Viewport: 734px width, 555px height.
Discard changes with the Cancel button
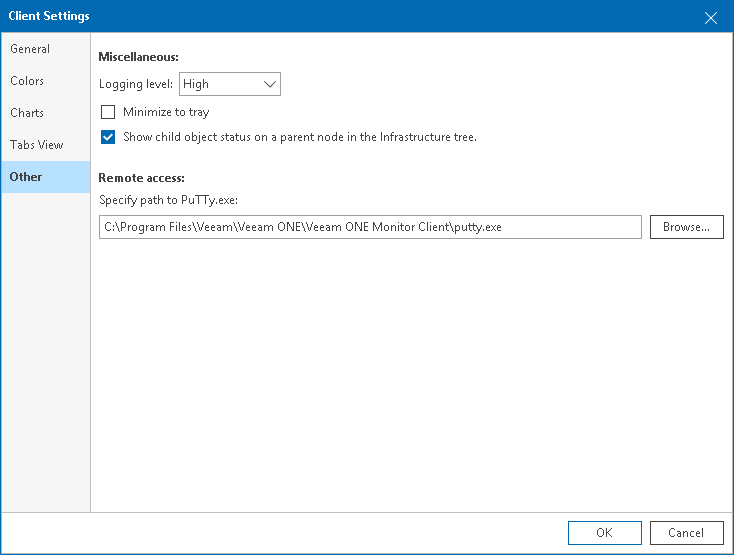686,533
